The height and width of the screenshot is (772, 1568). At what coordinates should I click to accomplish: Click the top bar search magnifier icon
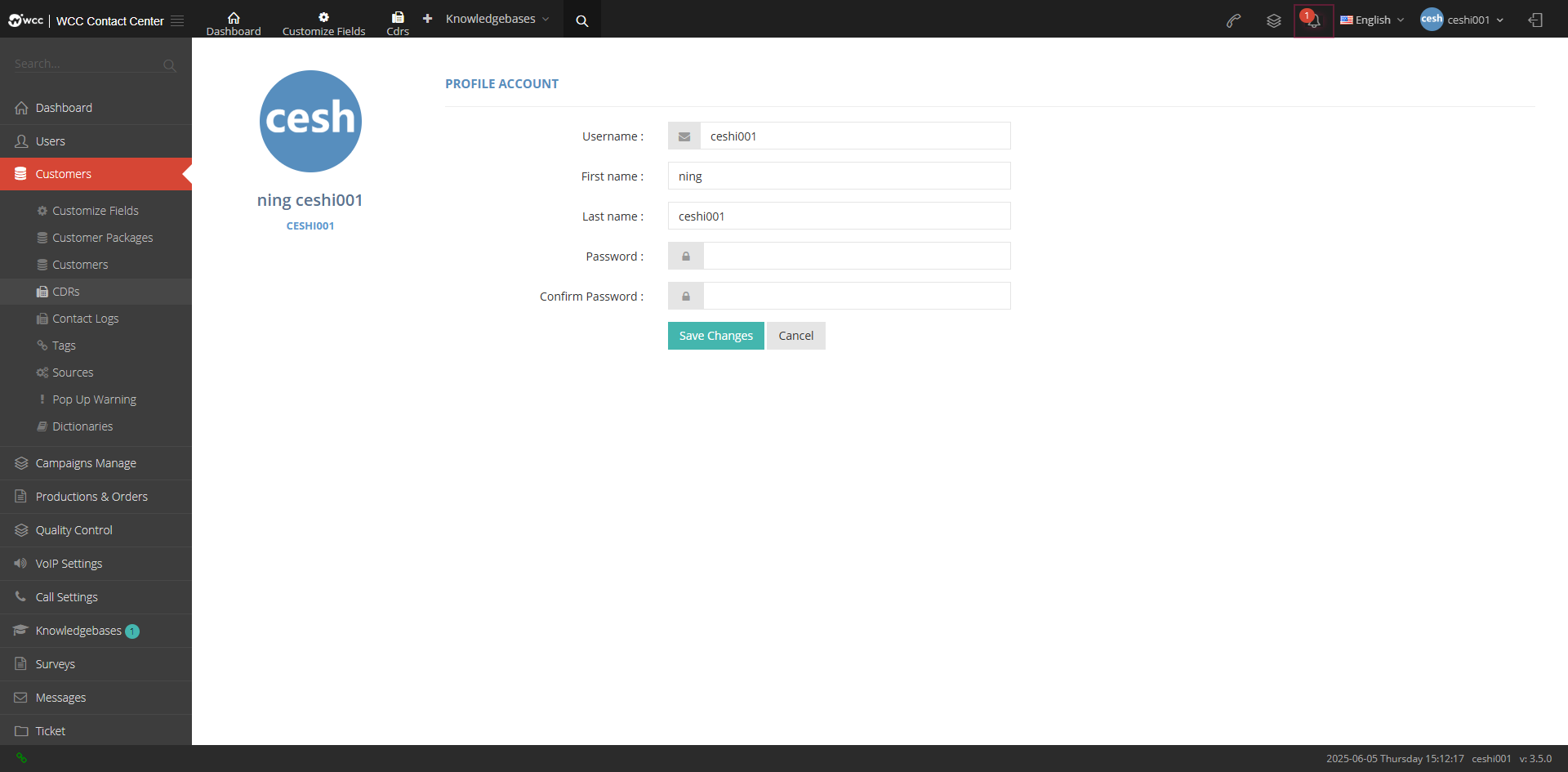582,20
